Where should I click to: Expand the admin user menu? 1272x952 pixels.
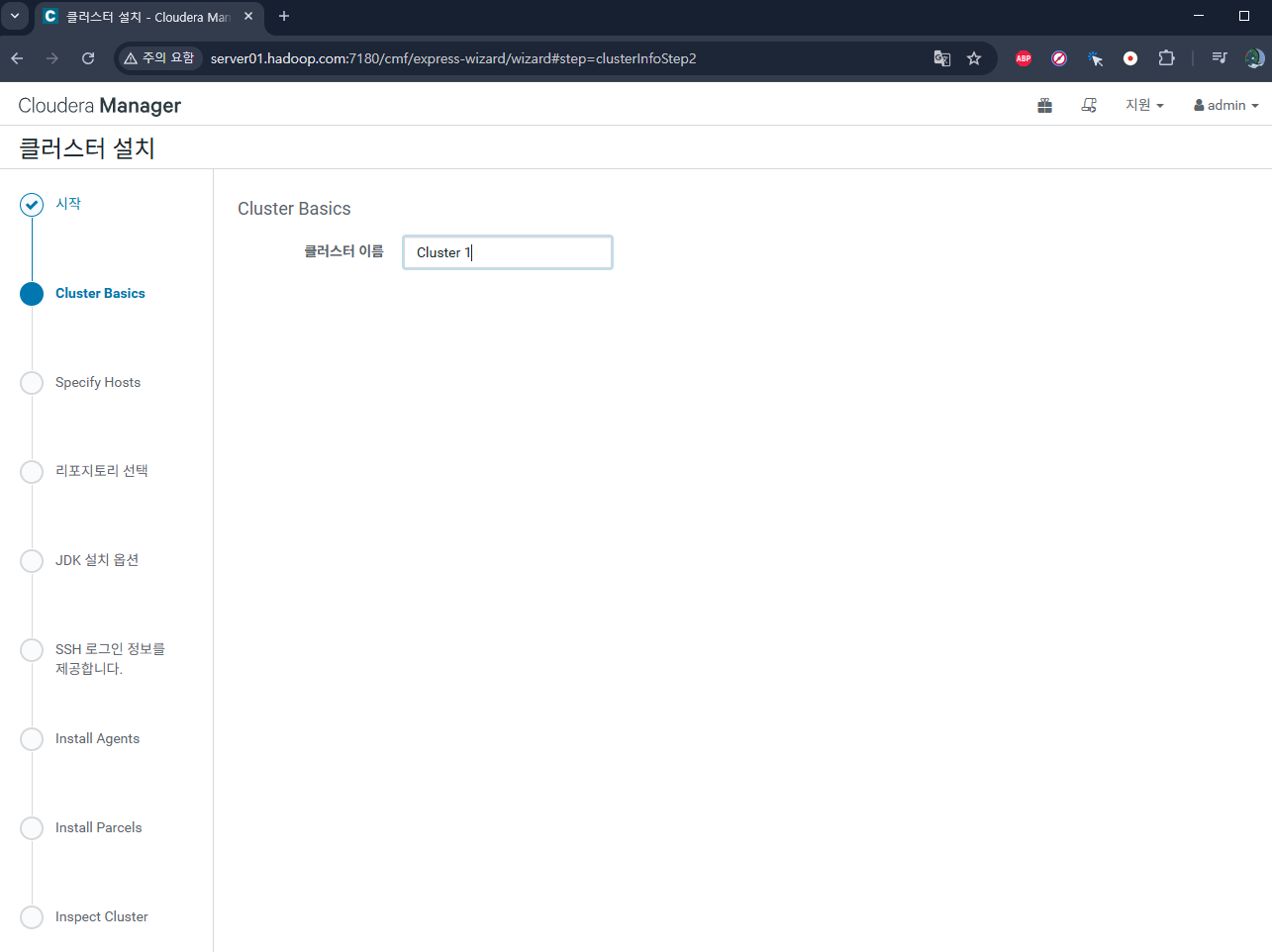1226,105
